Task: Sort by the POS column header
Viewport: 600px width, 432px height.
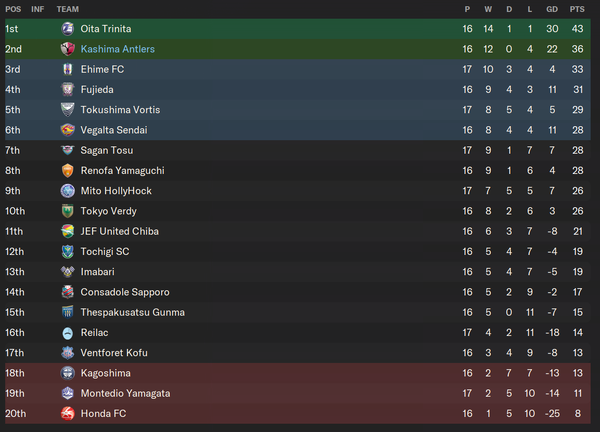Action: coord(13,9)
